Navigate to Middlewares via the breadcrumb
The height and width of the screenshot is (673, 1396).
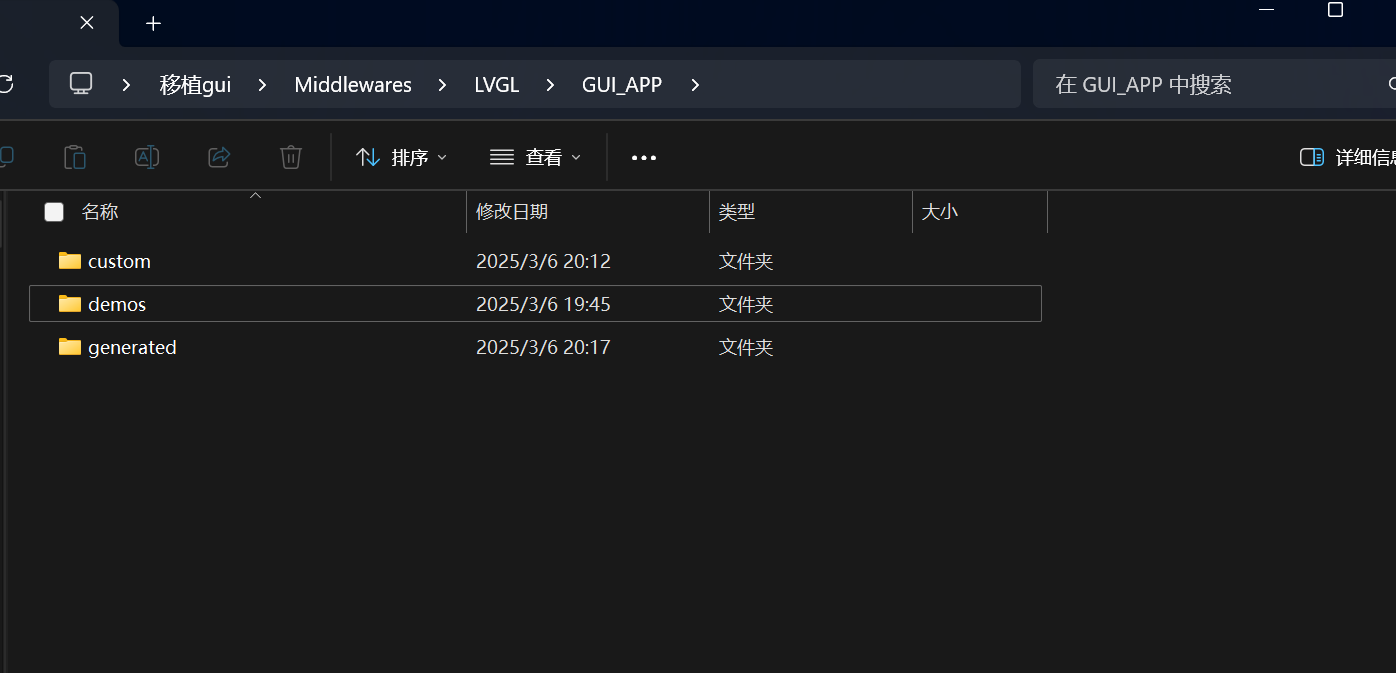(353, 84)
